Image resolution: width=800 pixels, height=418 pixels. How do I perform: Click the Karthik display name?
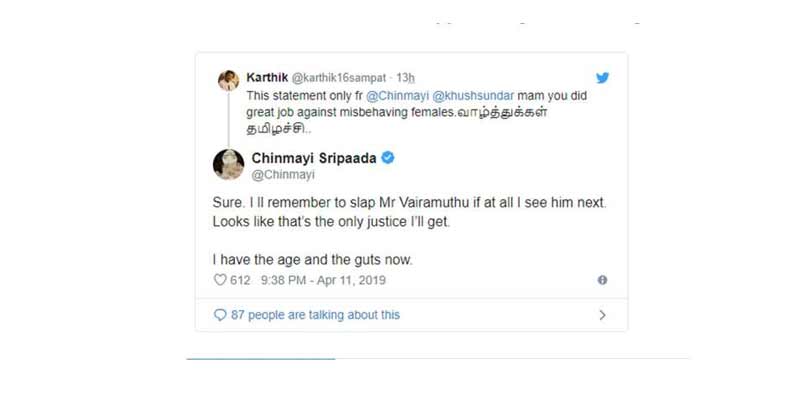tap(267, 78)
